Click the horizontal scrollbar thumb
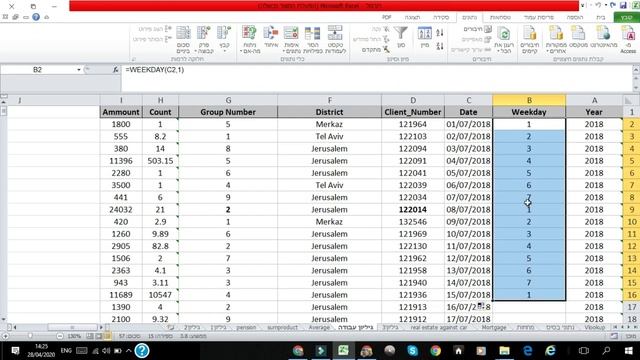This screenshot has height=360, width=640. [72, 327]
